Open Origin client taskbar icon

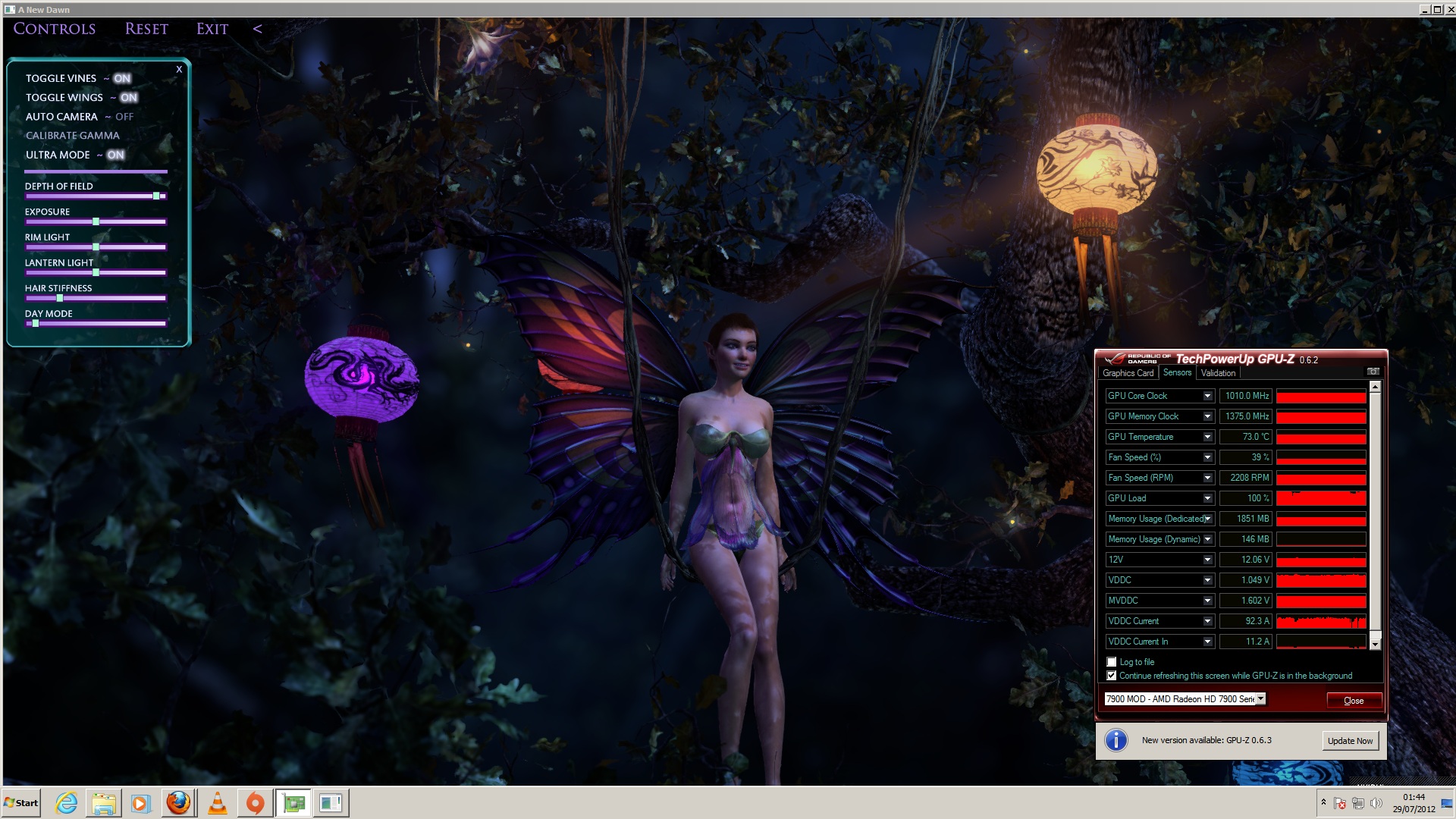tap(255, 803)
